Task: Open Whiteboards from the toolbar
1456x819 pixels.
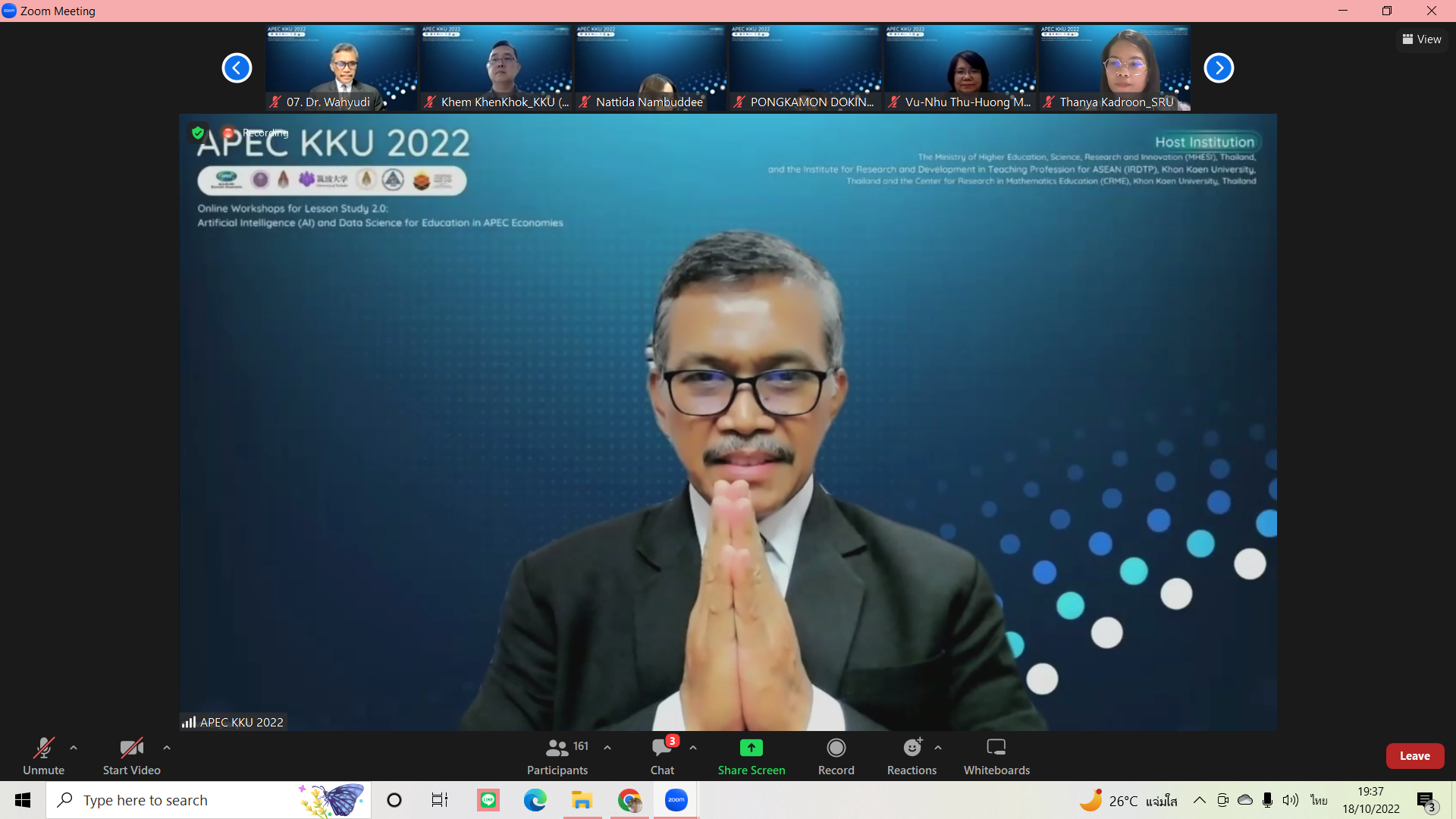Action: (x=996, y=748)
